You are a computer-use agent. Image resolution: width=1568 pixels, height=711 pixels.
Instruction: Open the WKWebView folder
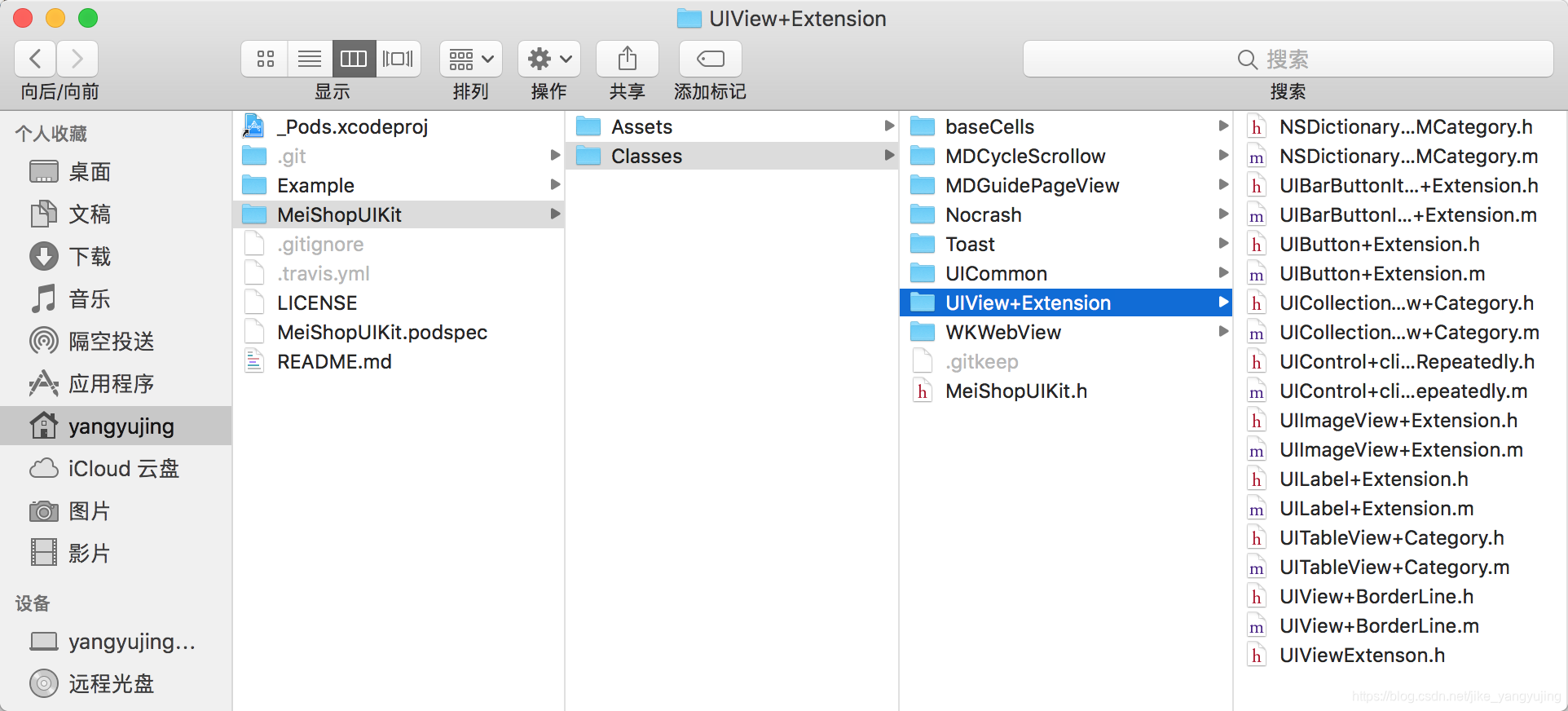[x=1066, y=333]
